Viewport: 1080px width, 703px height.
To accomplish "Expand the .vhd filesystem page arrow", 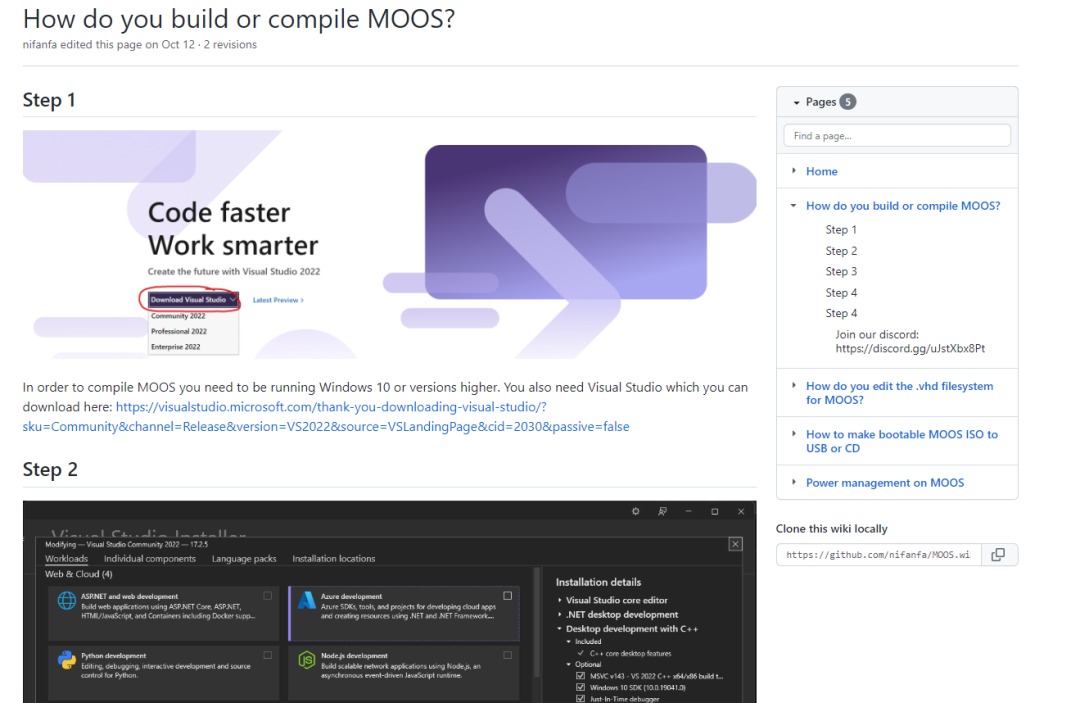I will point(793,386).
